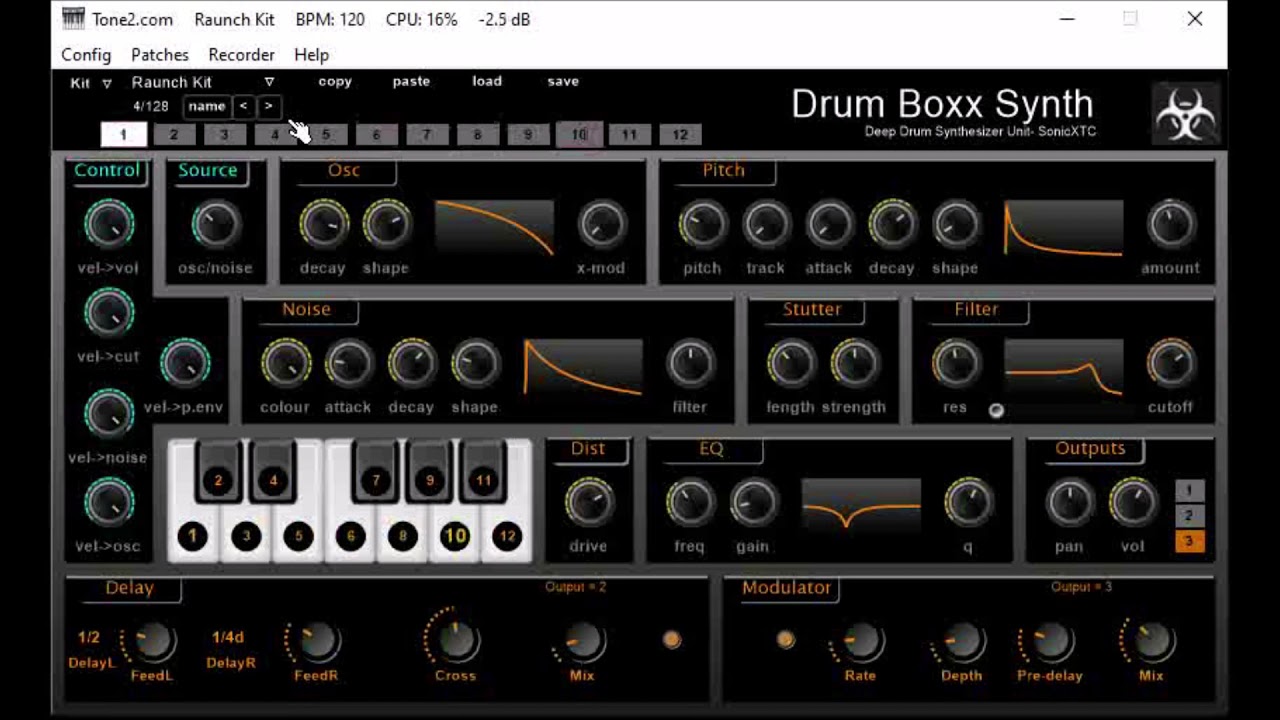Click the Osc decay knob
Viewport: 1280px width, 720px height.
click(x=323, y=224)
